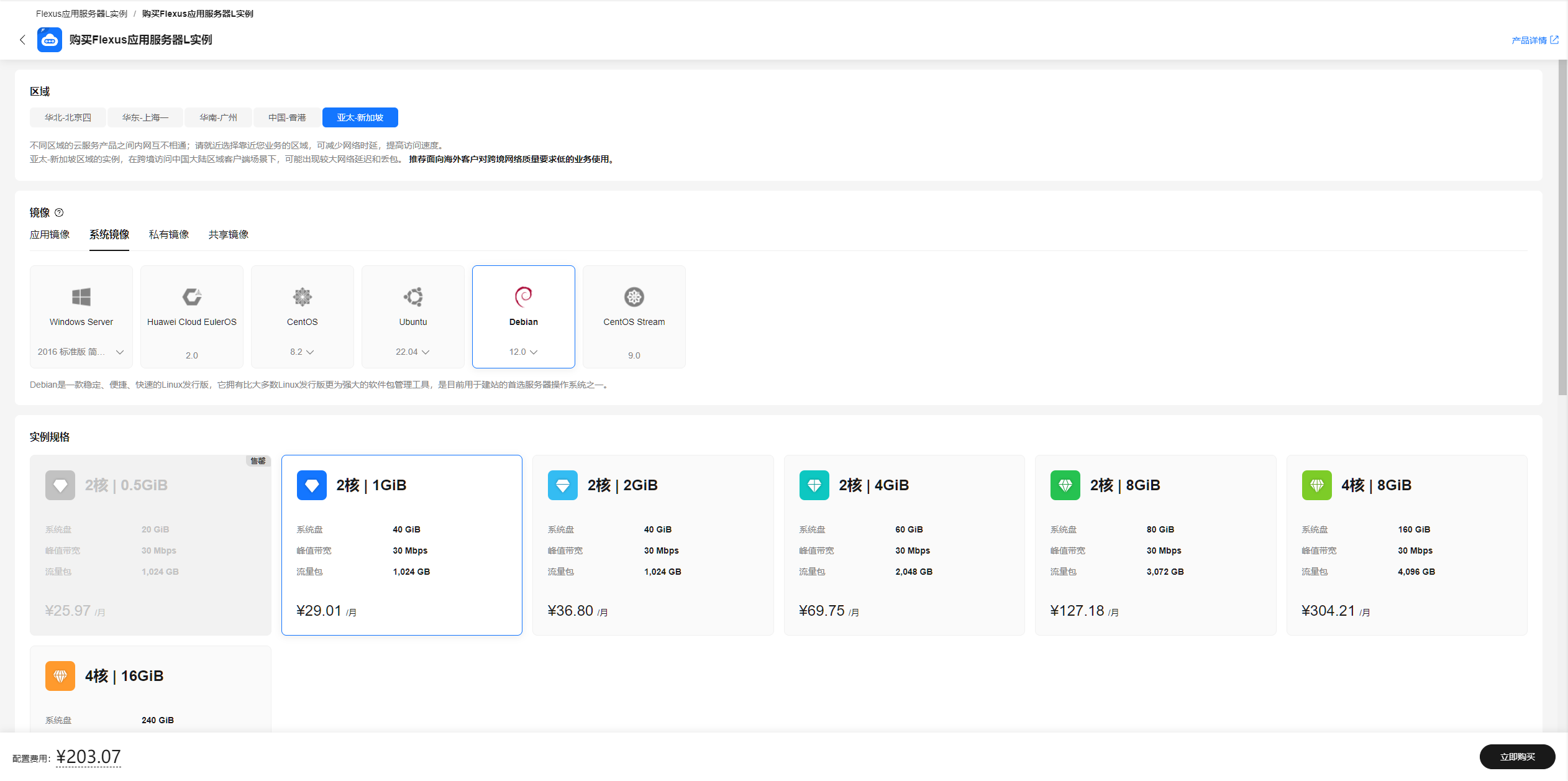Screen dimensions: 1568x781
Task: Click the 区域 section heading
Action: tap(40, 91)
